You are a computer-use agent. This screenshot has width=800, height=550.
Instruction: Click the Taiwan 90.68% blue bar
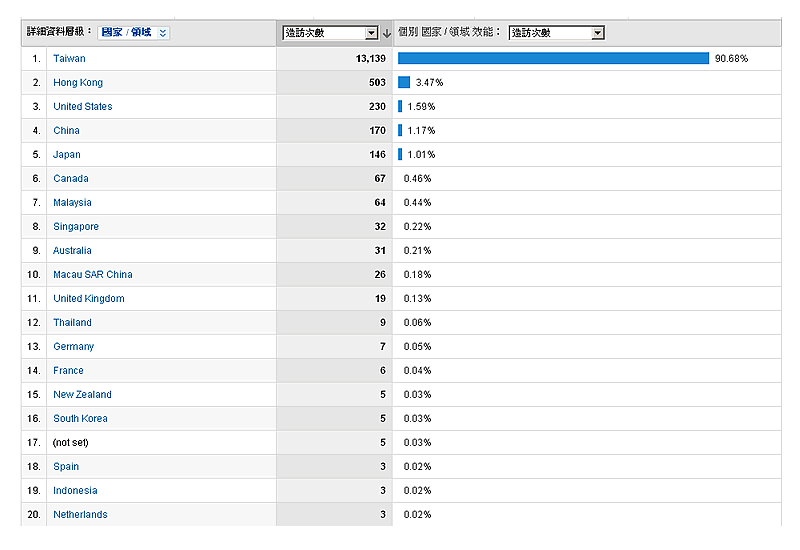click(x=553, y=58)
